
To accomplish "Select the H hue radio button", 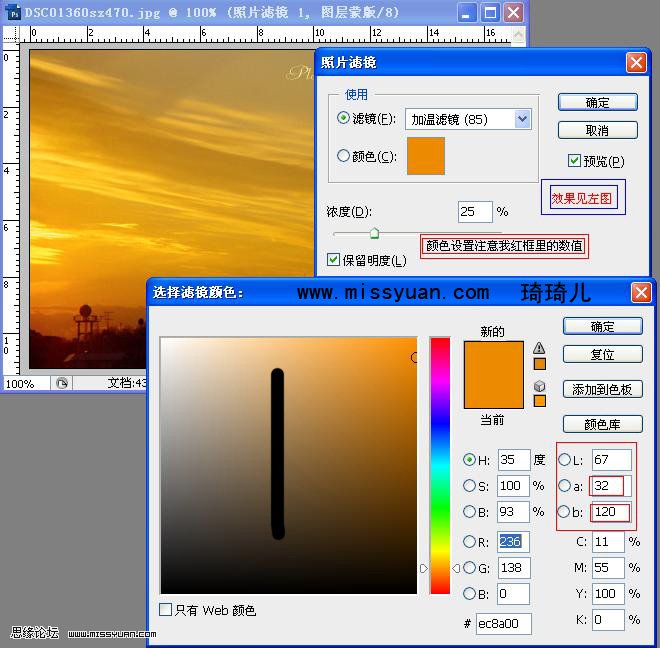I will pos(469,459).
